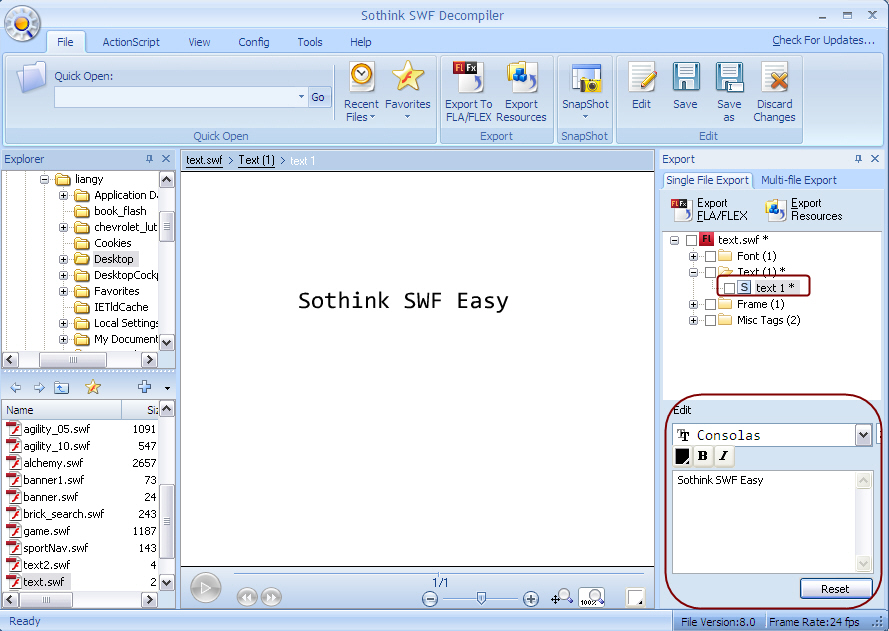Play the SWF movie
Screen dimensions: 889x631
coord(205,588)
